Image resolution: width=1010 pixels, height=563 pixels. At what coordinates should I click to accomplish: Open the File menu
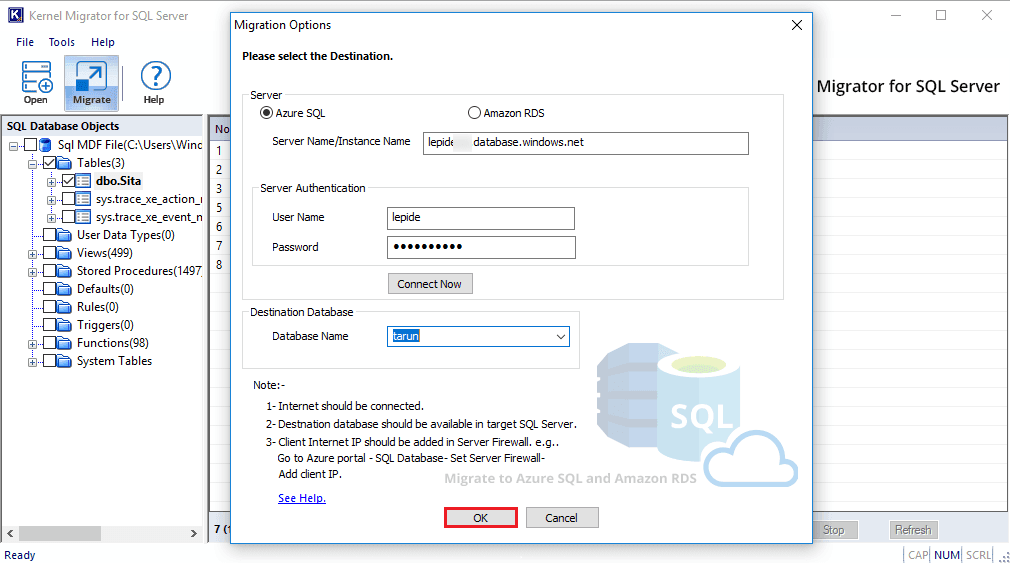tap(25, 42)
